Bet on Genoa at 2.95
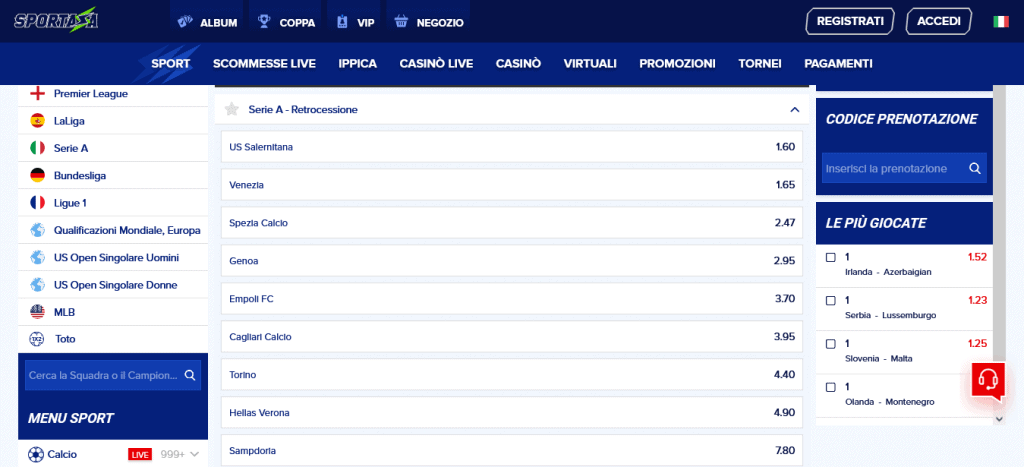The height and width of the screenshot is (467, 1024). (512, 261)
